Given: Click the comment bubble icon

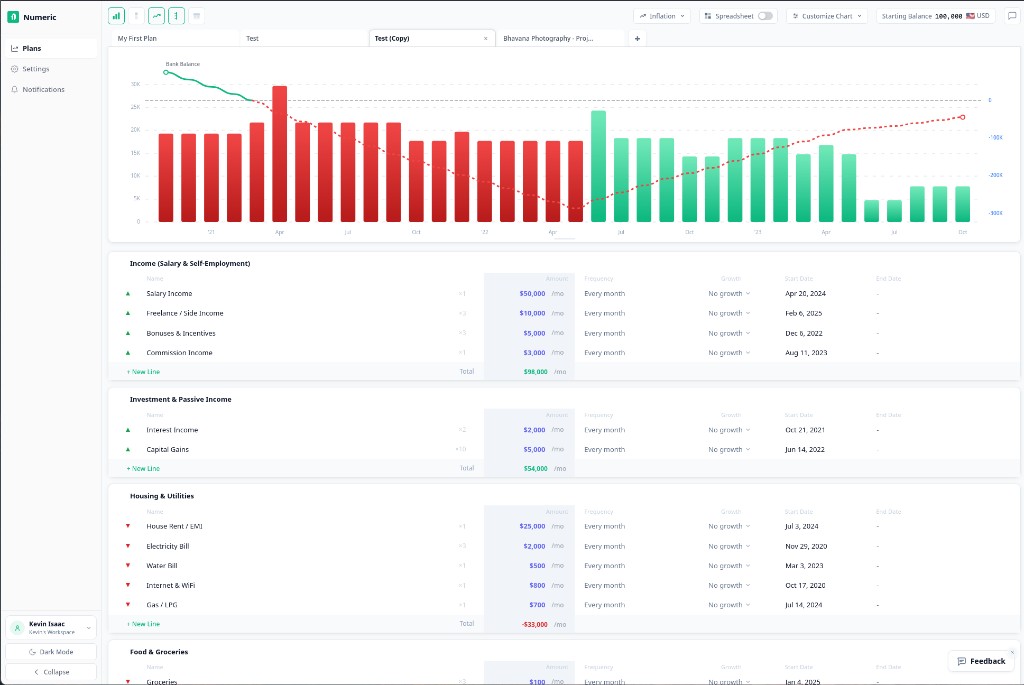Looking at the screenshot, I should [1011, 16].
